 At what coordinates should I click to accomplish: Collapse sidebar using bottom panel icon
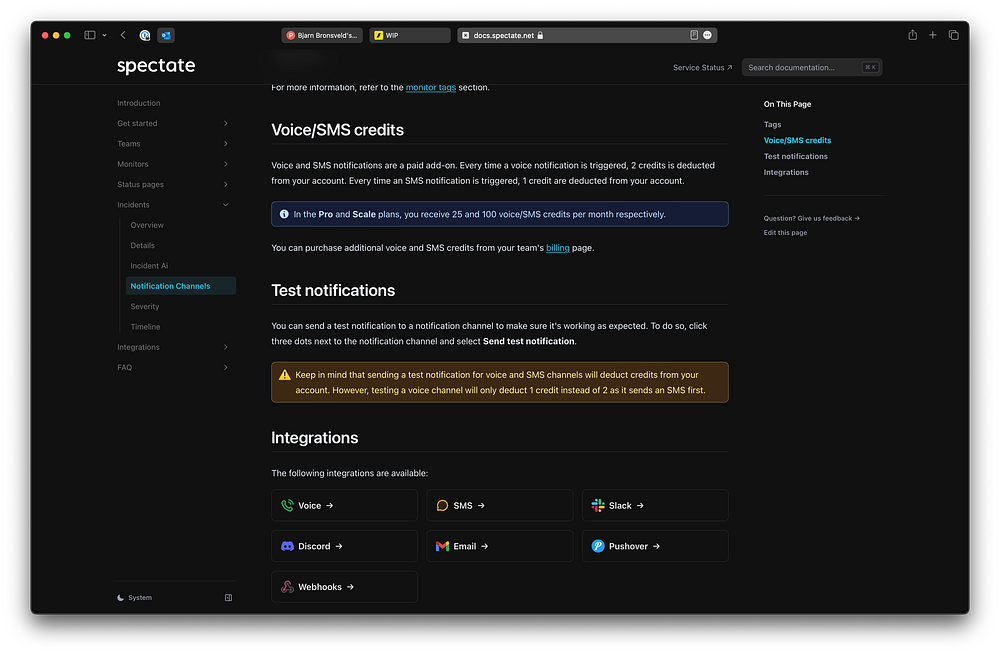coord(228,598)
